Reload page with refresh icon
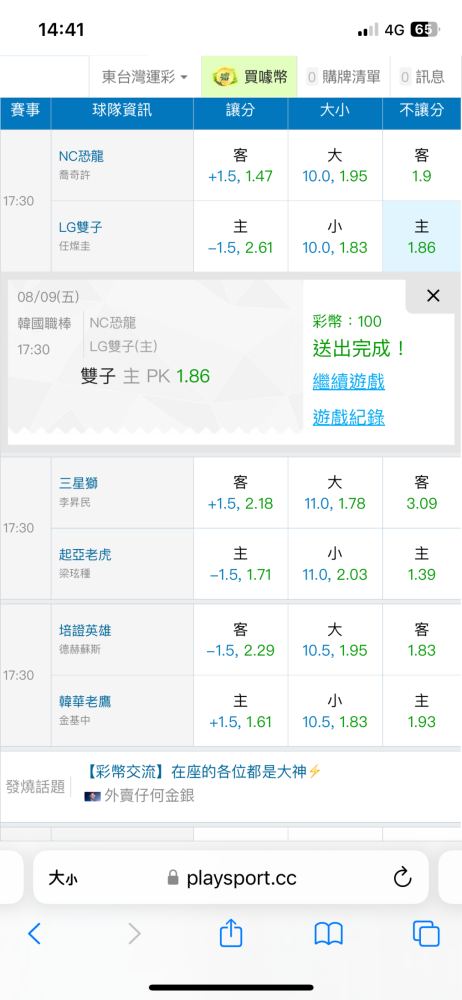Image resolution: width=462 pixels, height=1000 pixels. click(x=402, y=878)
